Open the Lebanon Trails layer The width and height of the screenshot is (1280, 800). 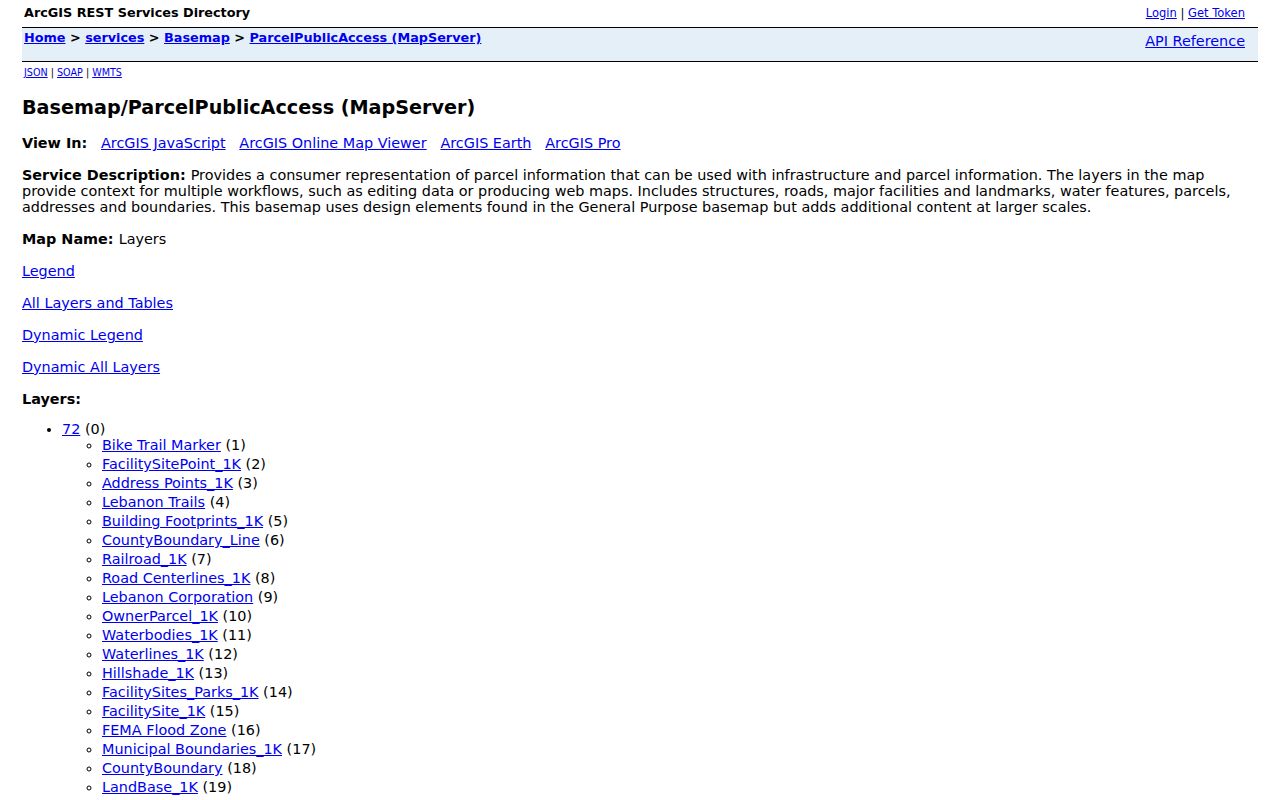click(153, 502)
